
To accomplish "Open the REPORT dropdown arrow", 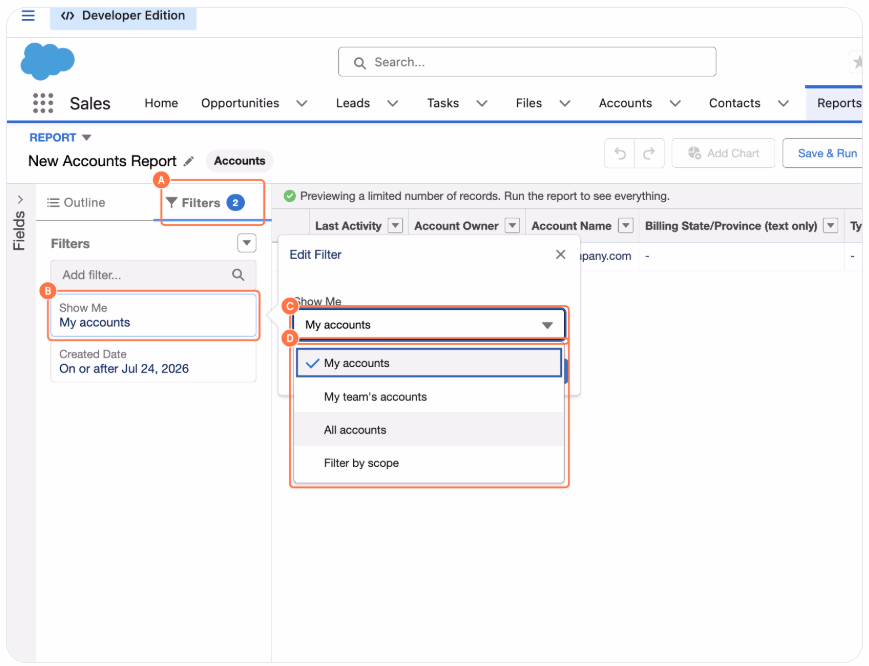I will pos(86,137).
